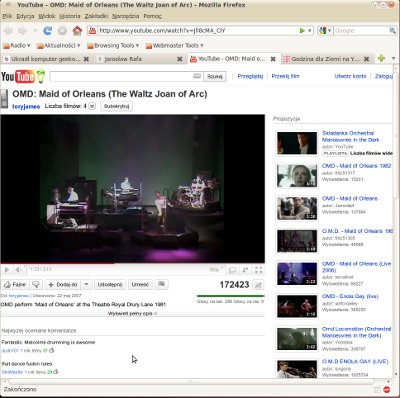Screen dimensions: 400x398
Task: Flag this video with flag icon
Action: (x=161, y=284)
